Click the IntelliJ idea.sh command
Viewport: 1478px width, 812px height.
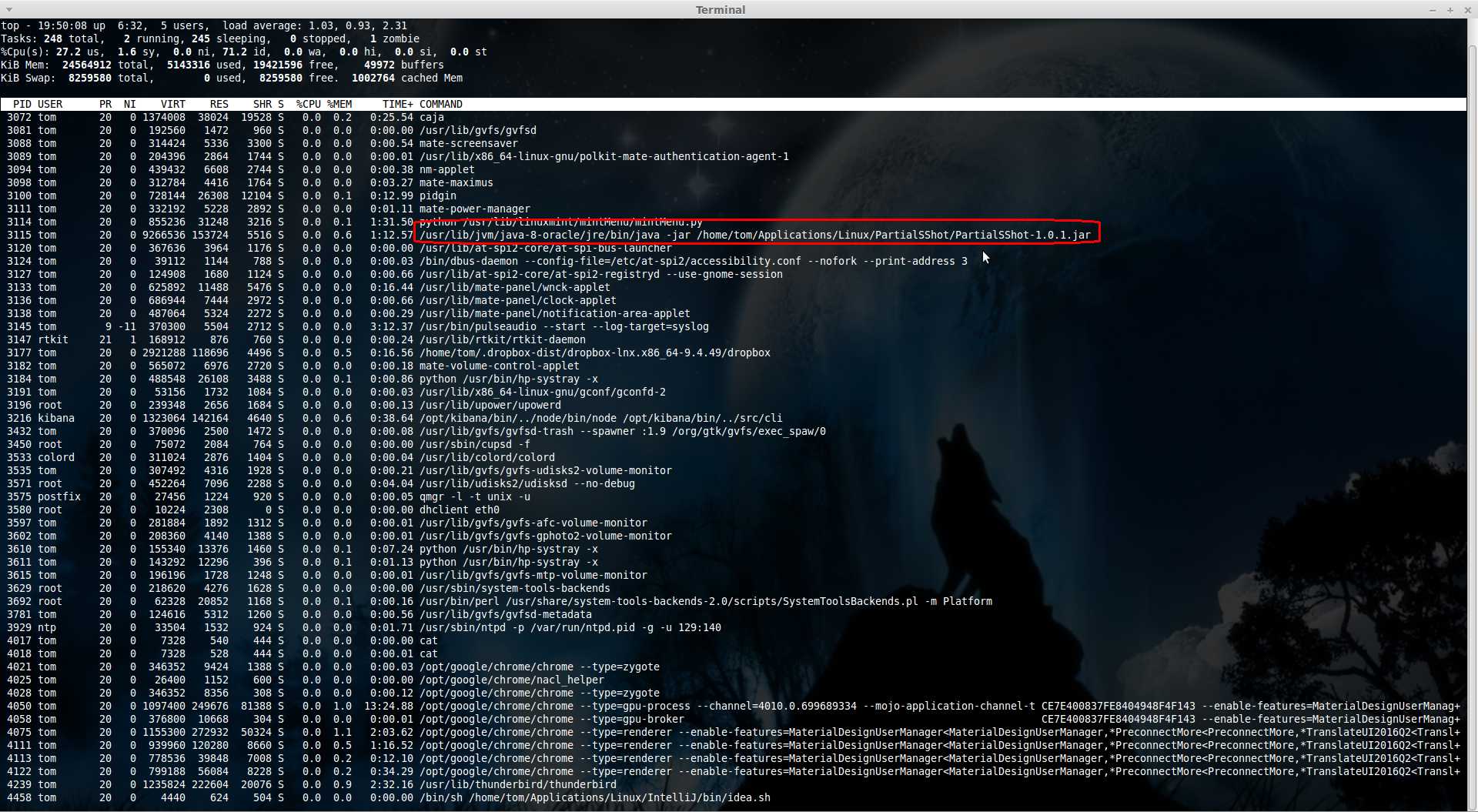point(594,797)
